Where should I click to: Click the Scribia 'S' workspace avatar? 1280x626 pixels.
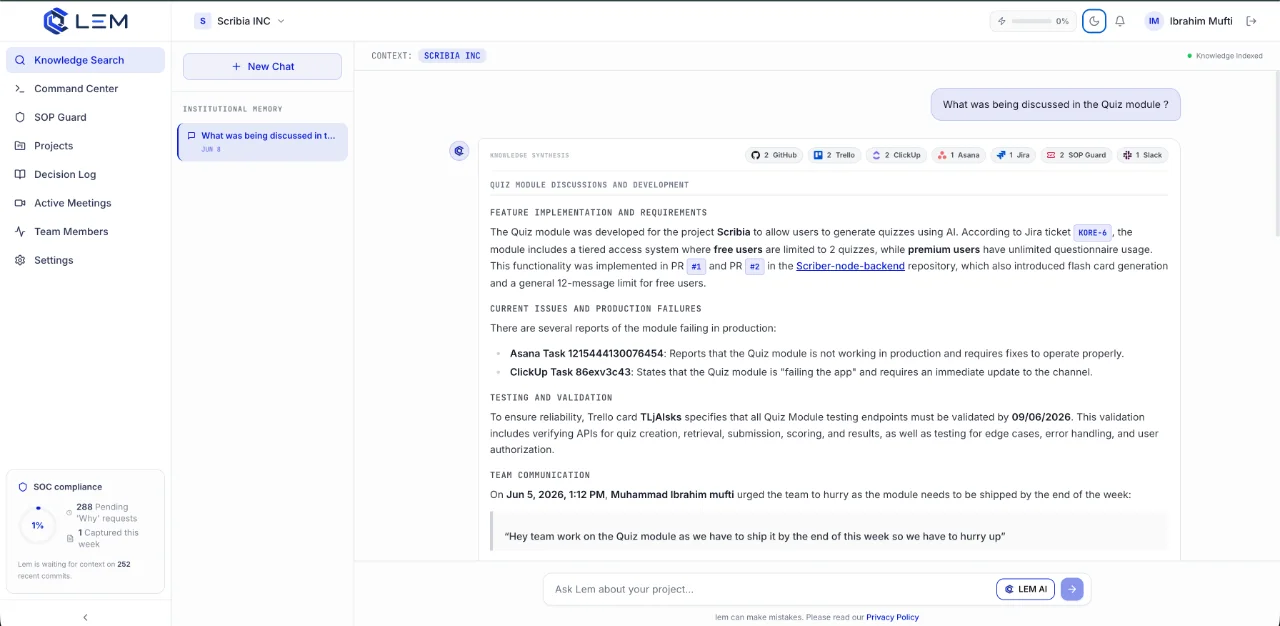(203, 21)
